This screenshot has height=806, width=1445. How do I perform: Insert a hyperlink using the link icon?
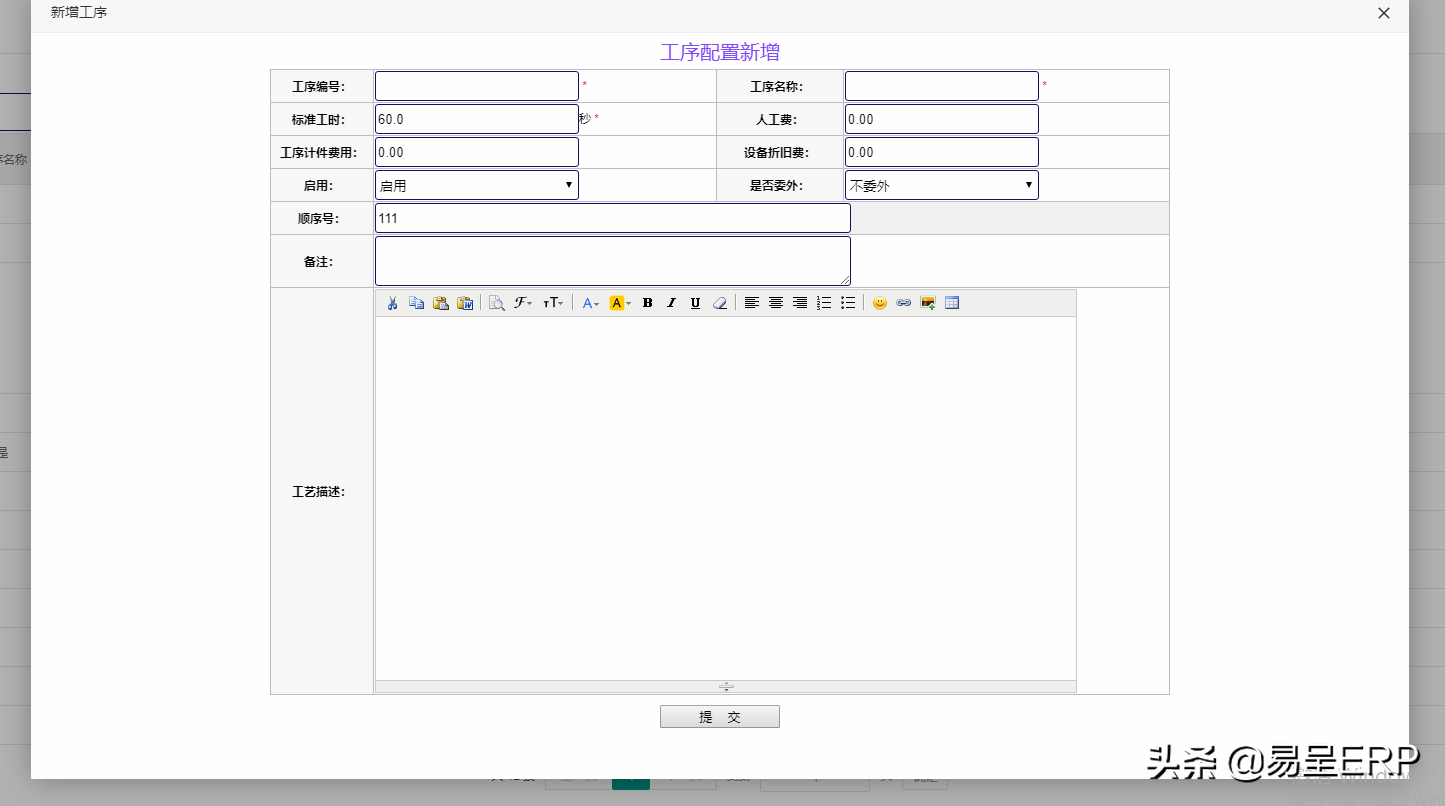point(904,303)
